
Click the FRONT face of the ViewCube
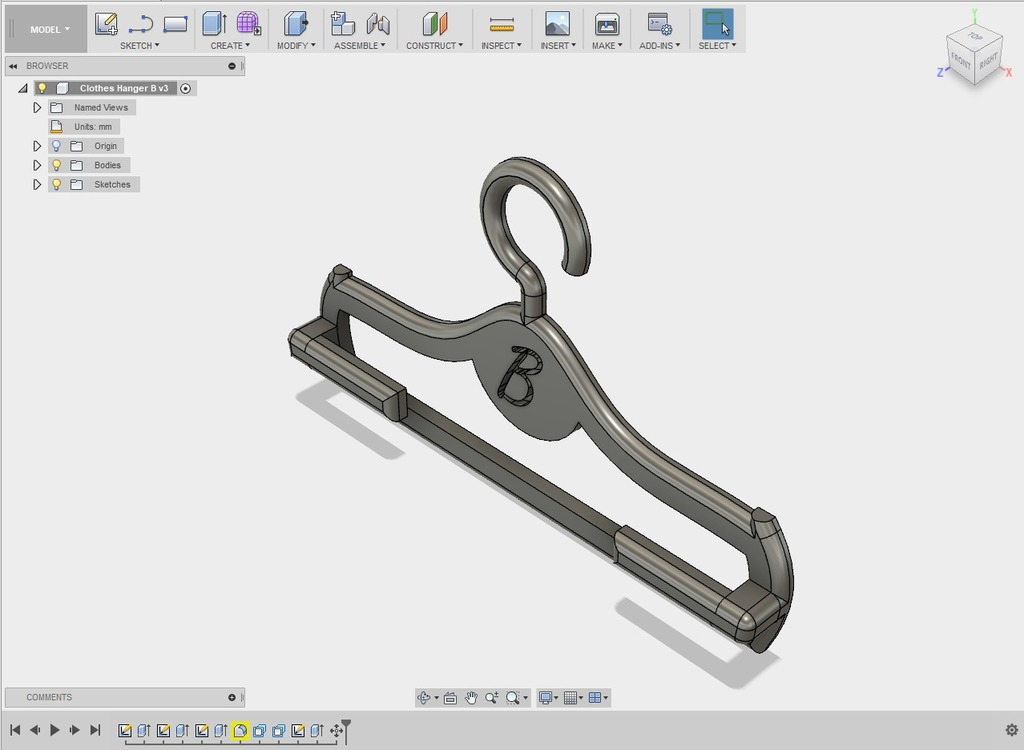[x=961, y=62]
